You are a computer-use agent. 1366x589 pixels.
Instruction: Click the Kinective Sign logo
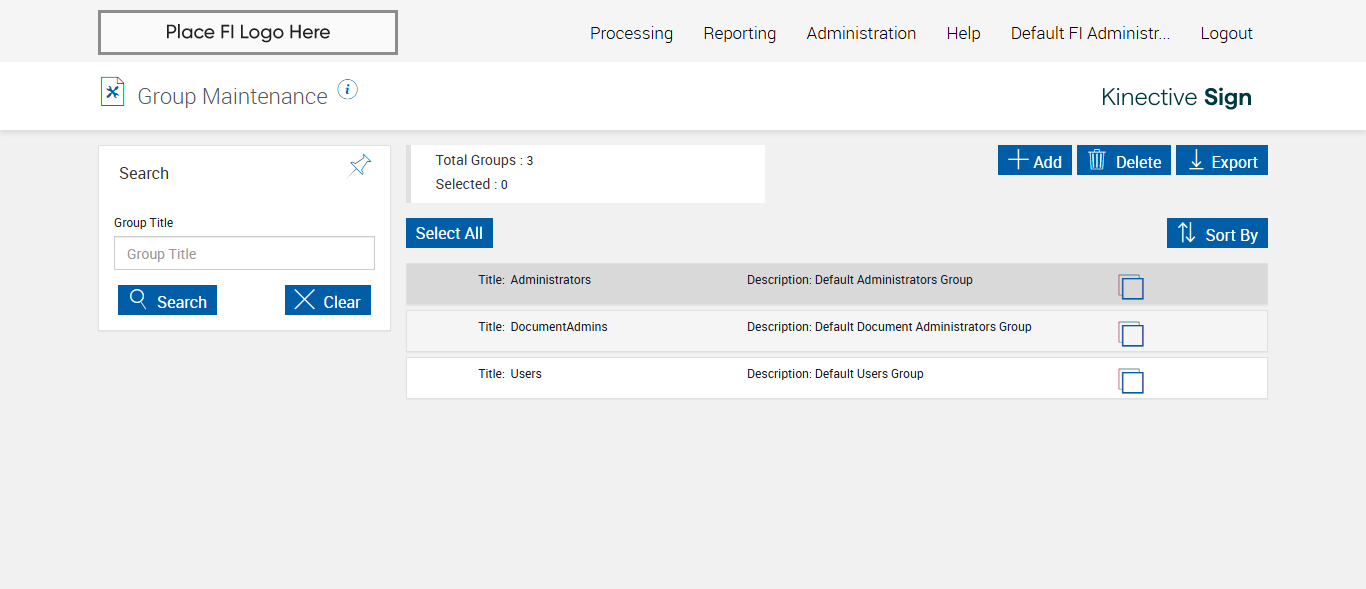tap(1176, 97)
